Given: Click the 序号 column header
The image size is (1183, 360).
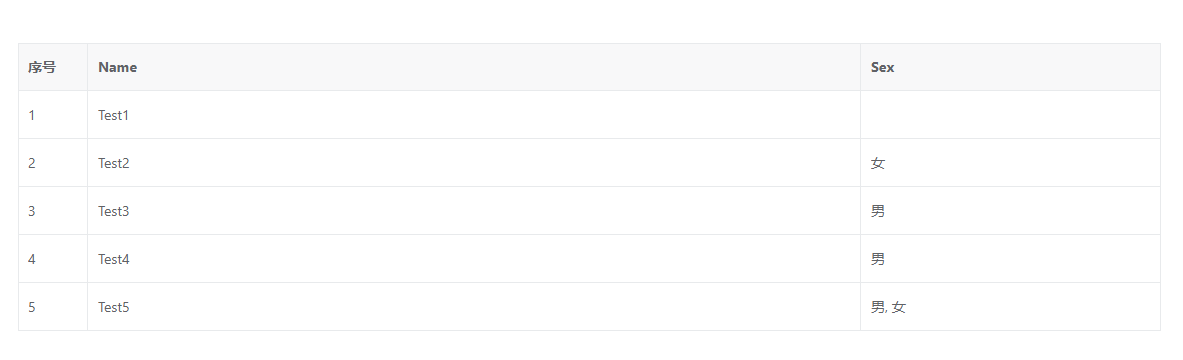Looking at the screenshot, I should [x=53, y=67].
